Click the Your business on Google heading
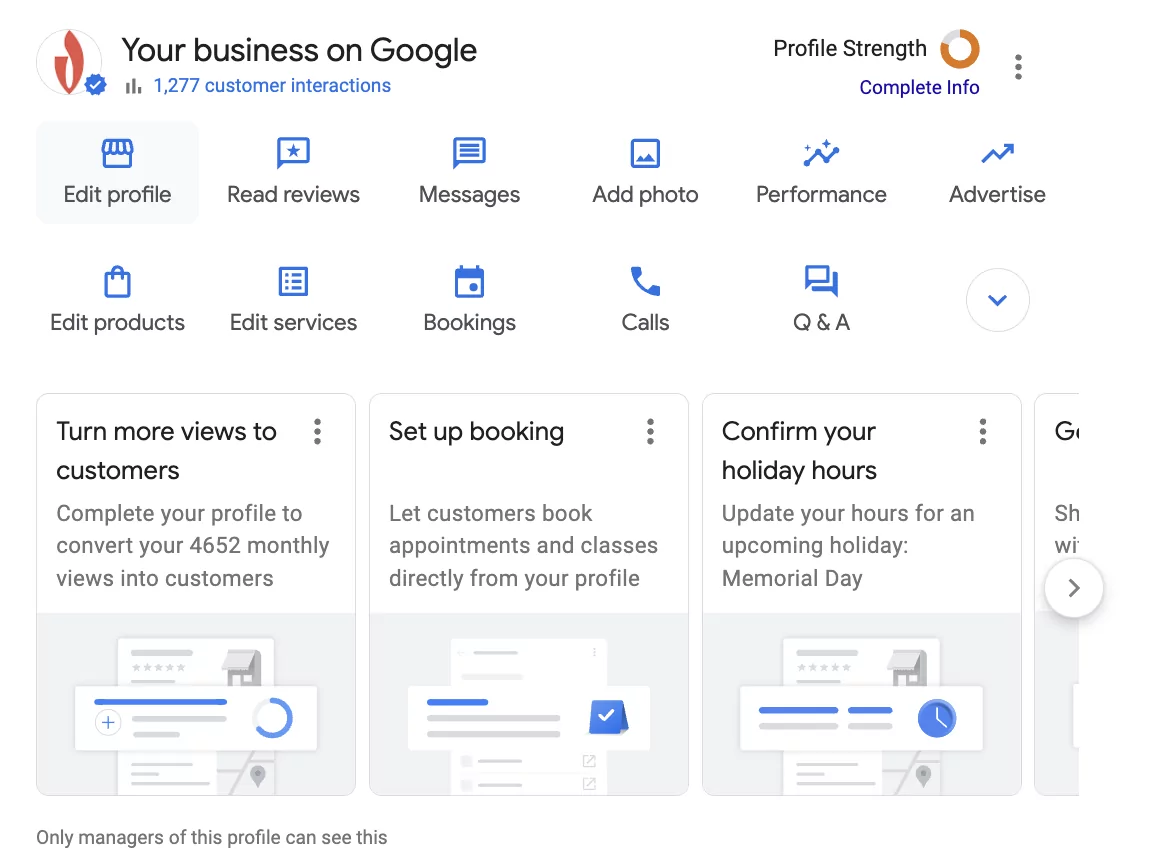The width and height of the screenshot is (1160, 864). [x=299, y=50]
